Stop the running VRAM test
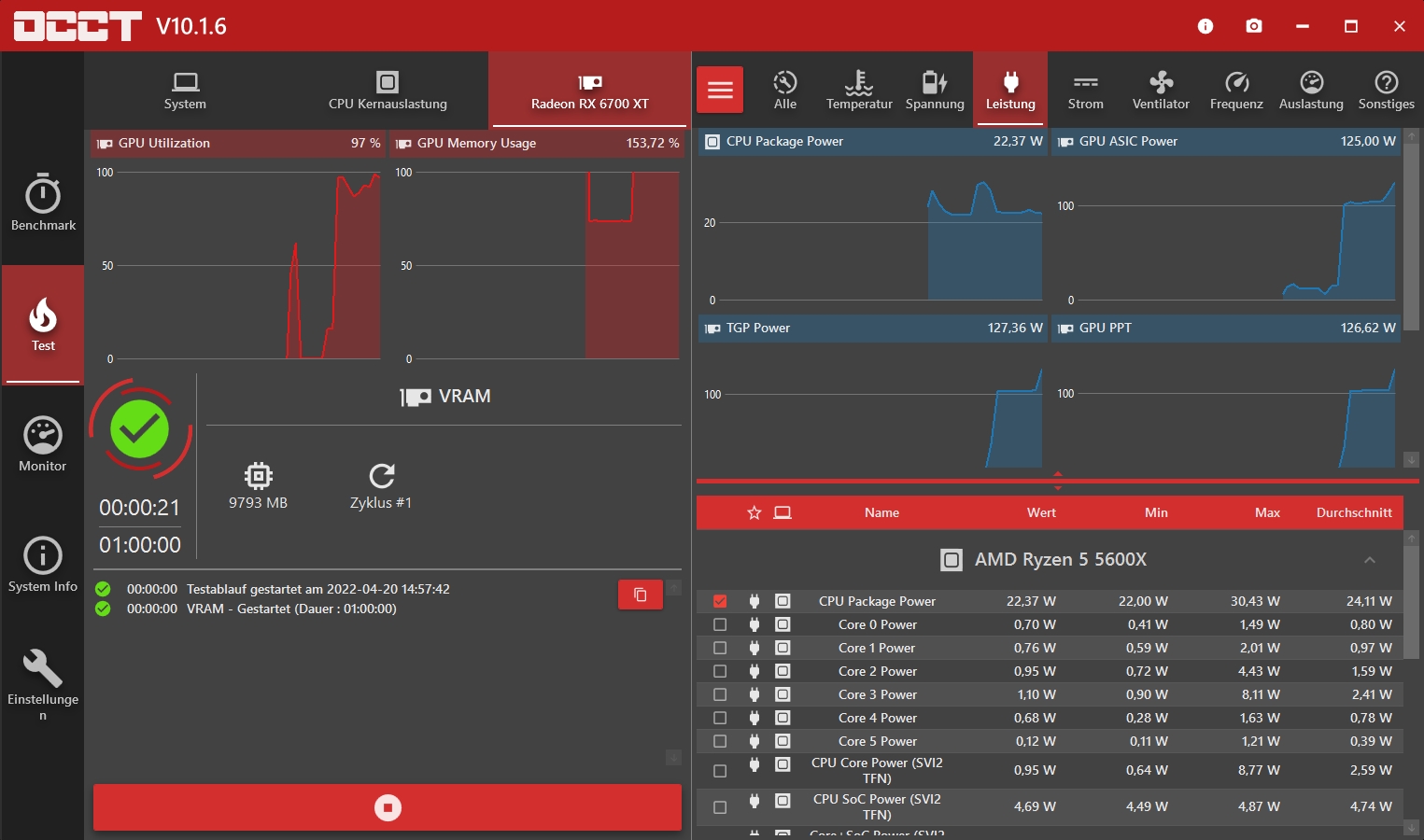The height and width of the screenshot is (840, 1424). click(x=388, y=807)
